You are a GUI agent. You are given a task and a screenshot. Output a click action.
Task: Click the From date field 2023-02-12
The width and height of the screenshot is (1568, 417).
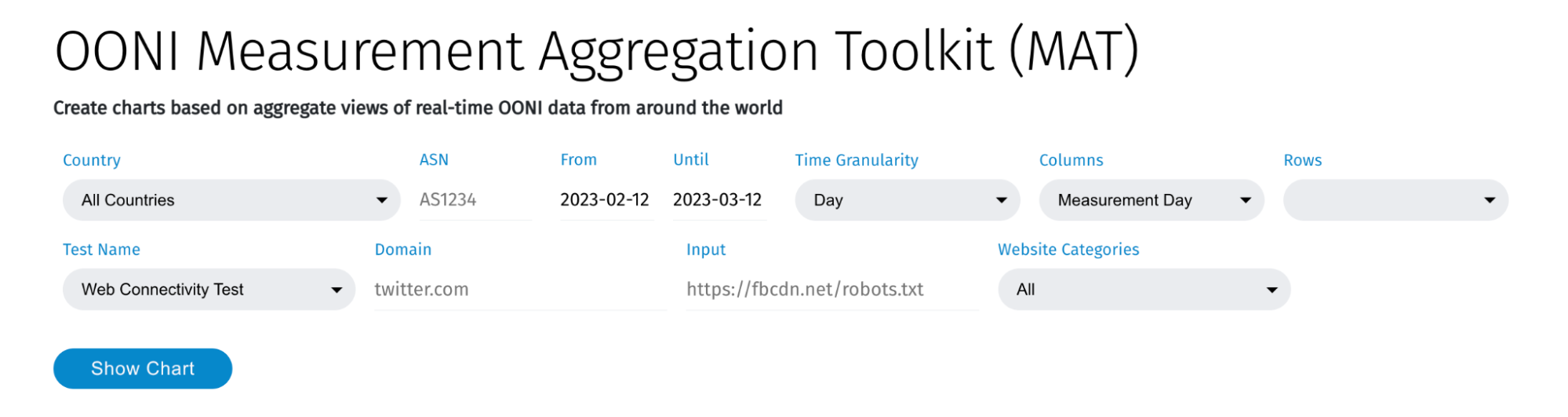coord(605,200)
